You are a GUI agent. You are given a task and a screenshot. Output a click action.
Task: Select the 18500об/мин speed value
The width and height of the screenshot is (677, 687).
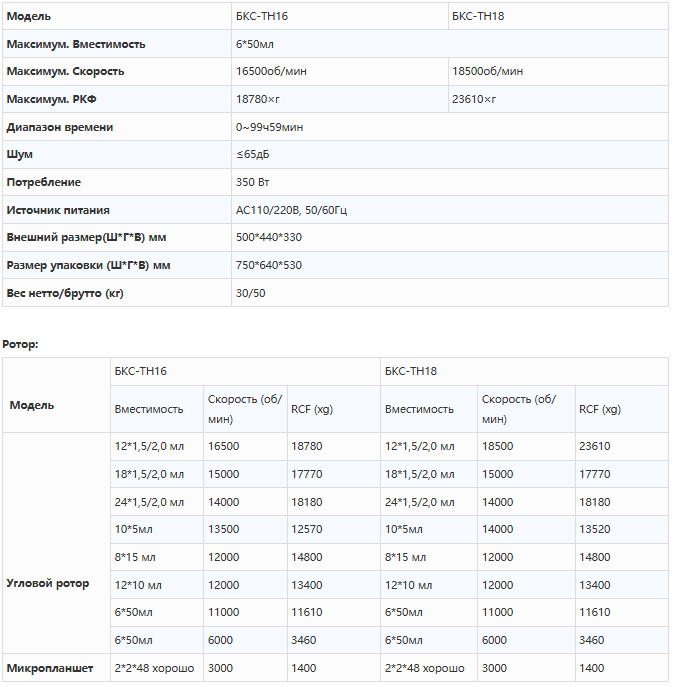click(487, 72)
